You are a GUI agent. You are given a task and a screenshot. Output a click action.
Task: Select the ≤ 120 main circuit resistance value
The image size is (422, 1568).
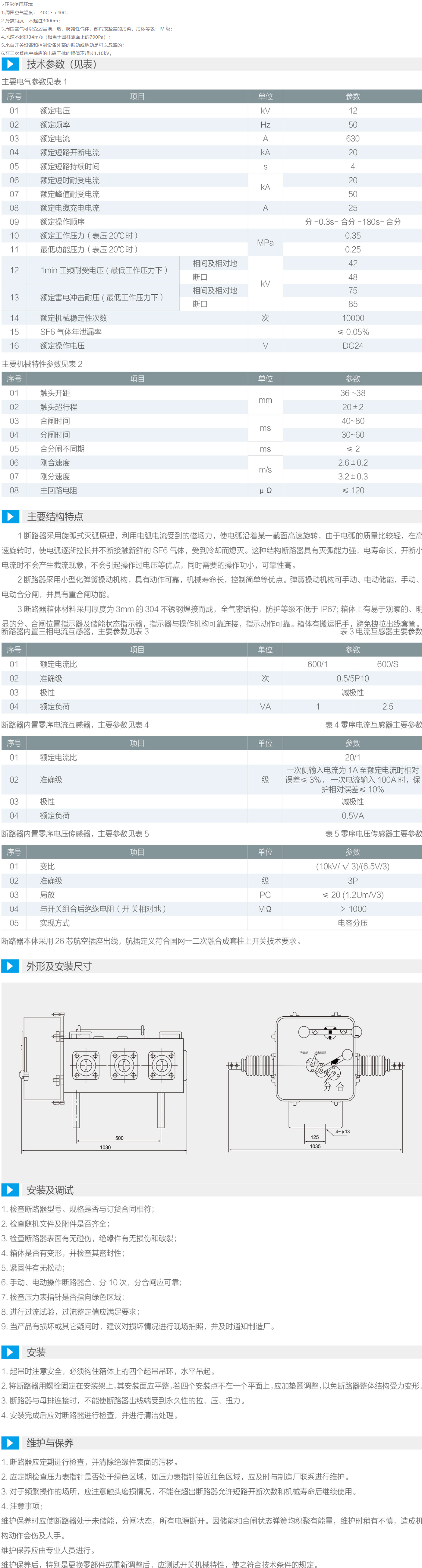tap(353, 491)
